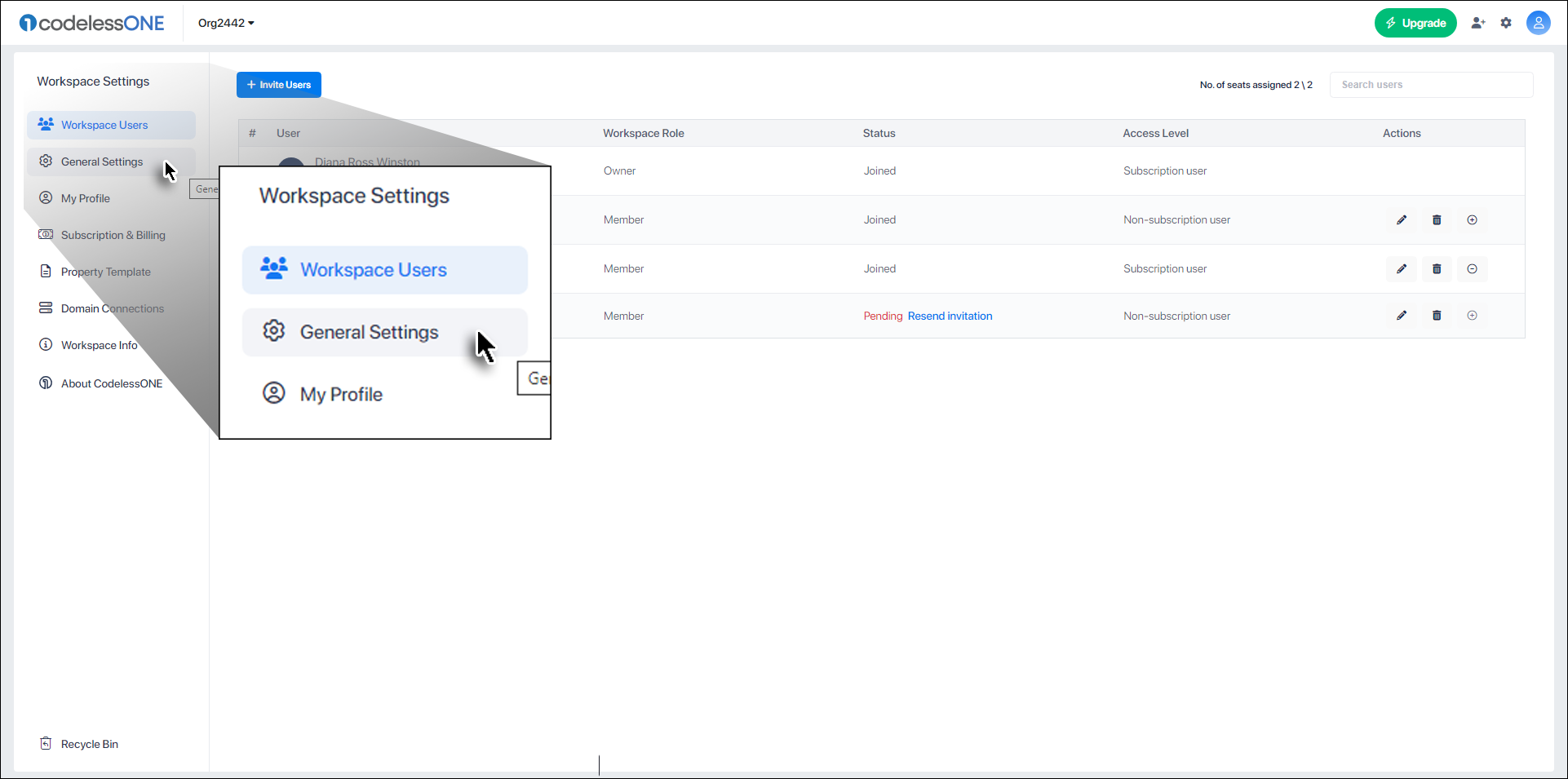Image resolution: width=1568 pixels, height=779 pixels.
Task: Click the Resend invitation link
Action: coord(950,316)
